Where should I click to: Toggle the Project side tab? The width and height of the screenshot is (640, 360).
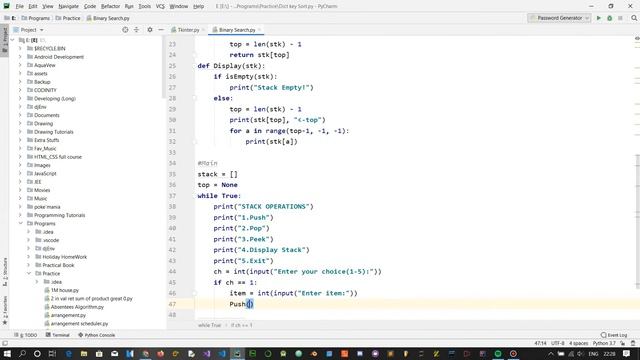coord(4,40)
